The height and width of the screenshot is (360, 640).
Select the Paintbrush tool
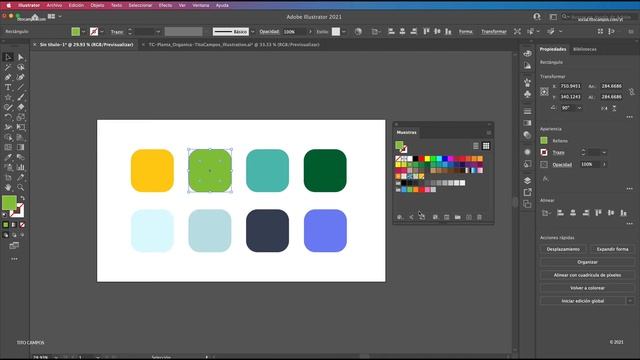(x=20, y=97)
